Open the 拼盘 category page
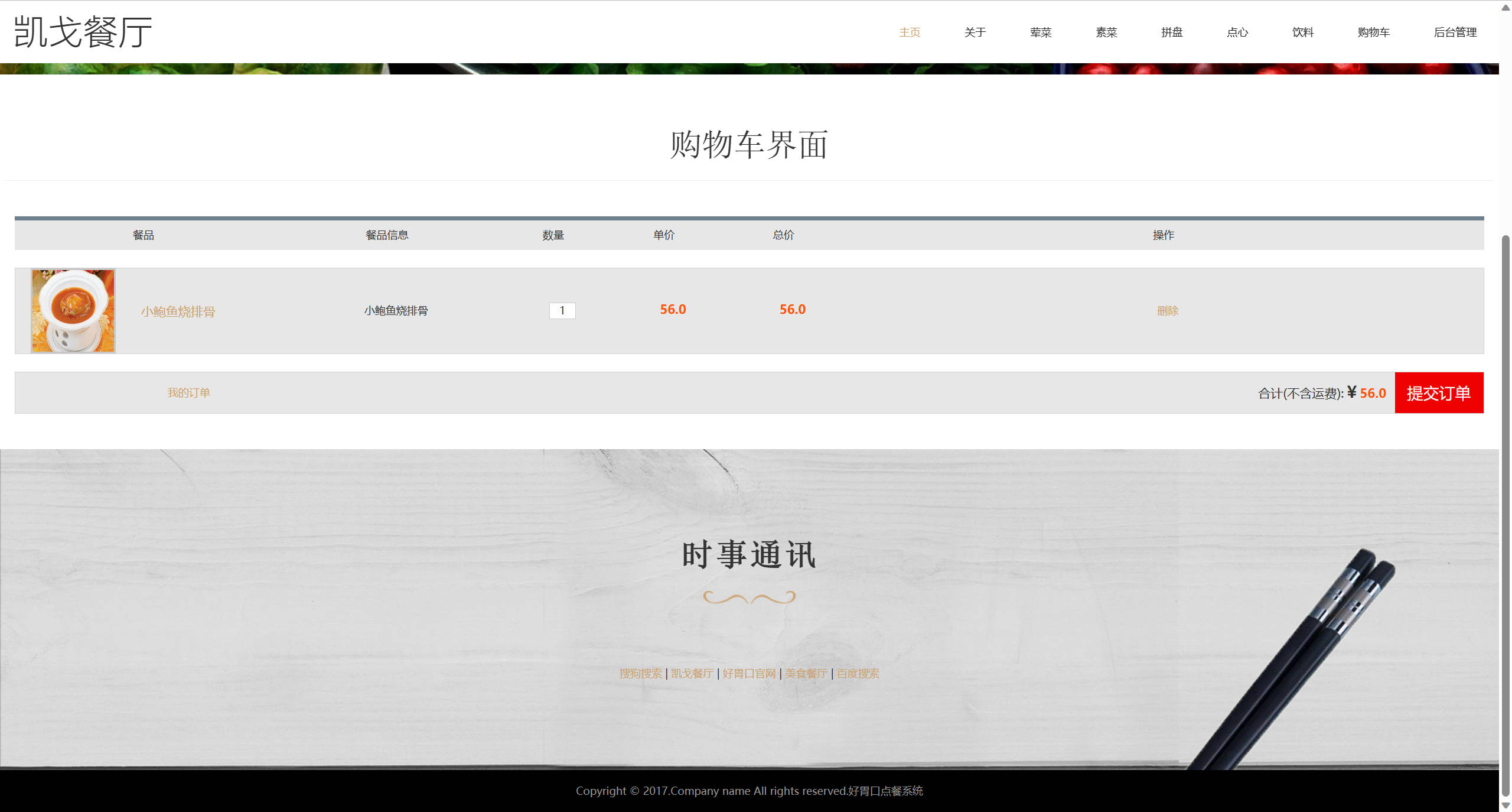The width and height of the screenshot is (1512, 812). pyautogui.click(x=1172, y=33)
